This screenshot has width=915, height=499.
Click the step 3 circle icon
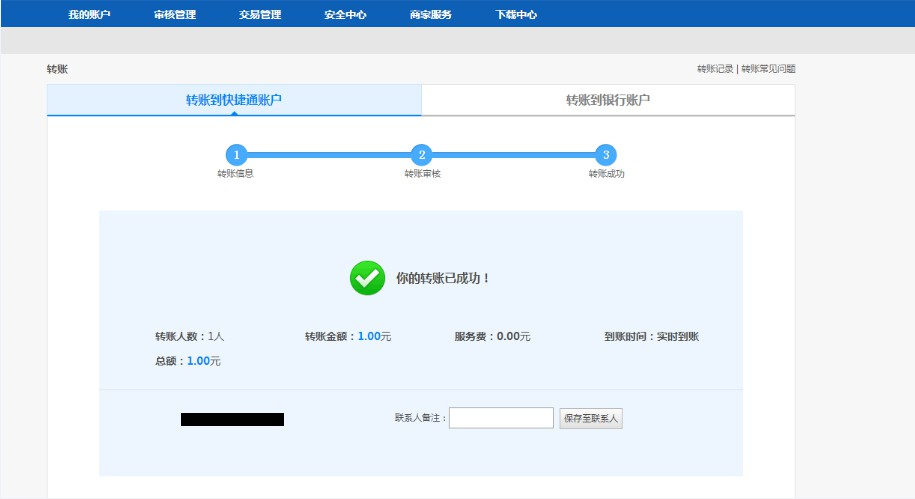pyautogui.click(x=605, y=155)
